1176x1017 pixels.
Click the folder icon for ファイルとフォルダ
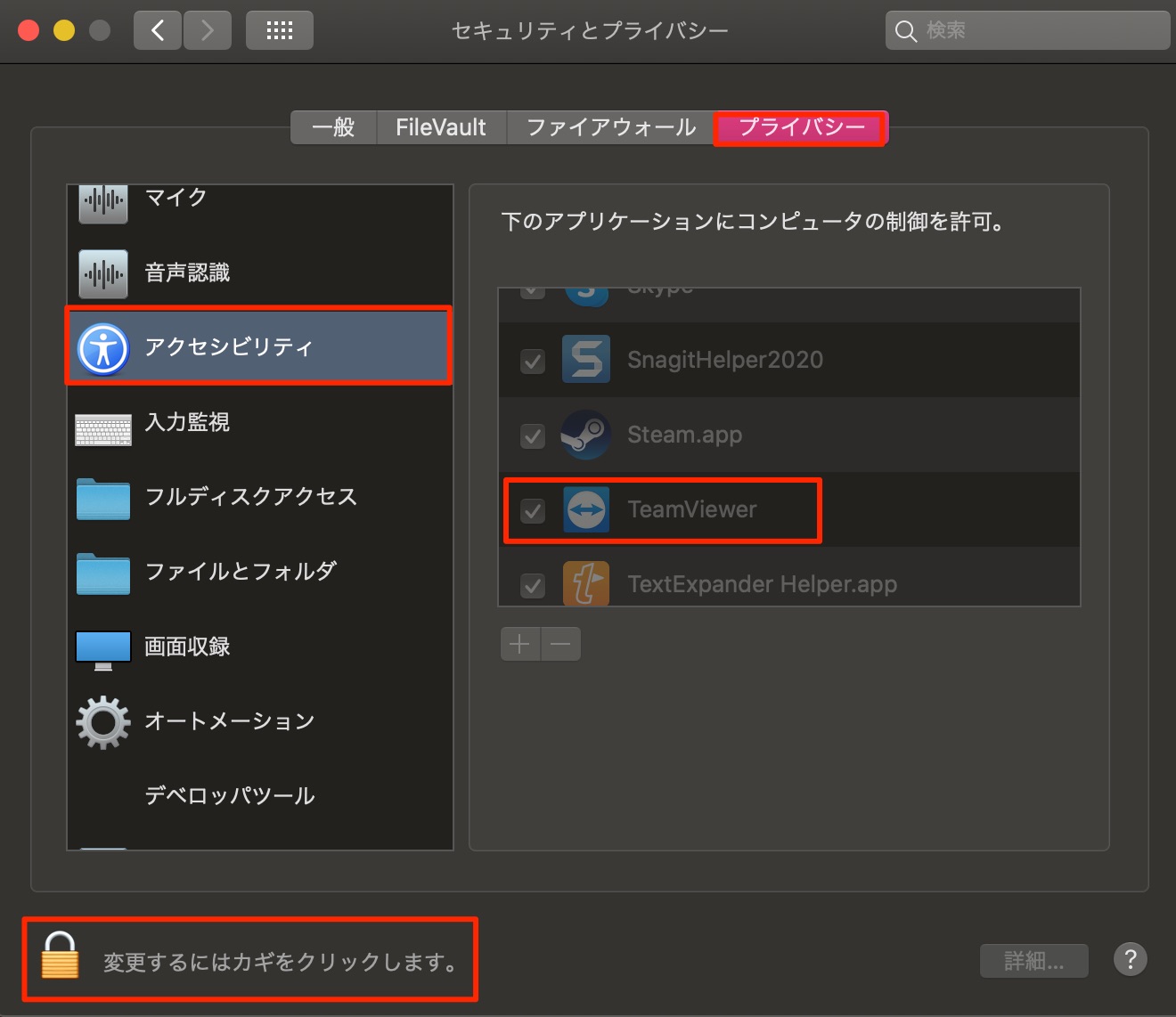click(103, 574)
